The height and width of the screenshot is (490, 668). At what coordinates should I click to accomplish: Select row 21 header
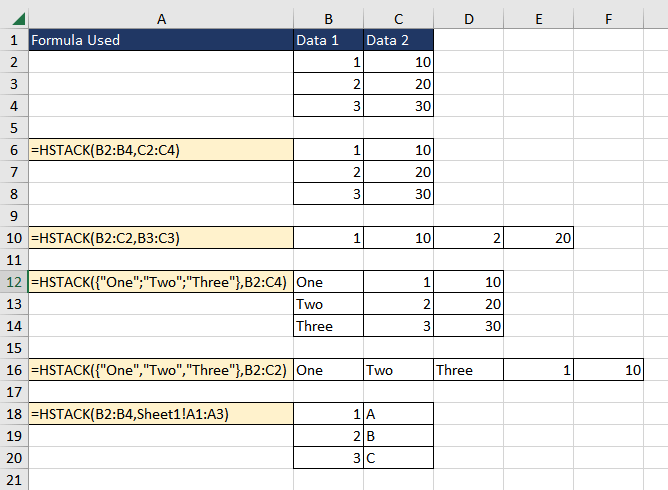(14, 480)
